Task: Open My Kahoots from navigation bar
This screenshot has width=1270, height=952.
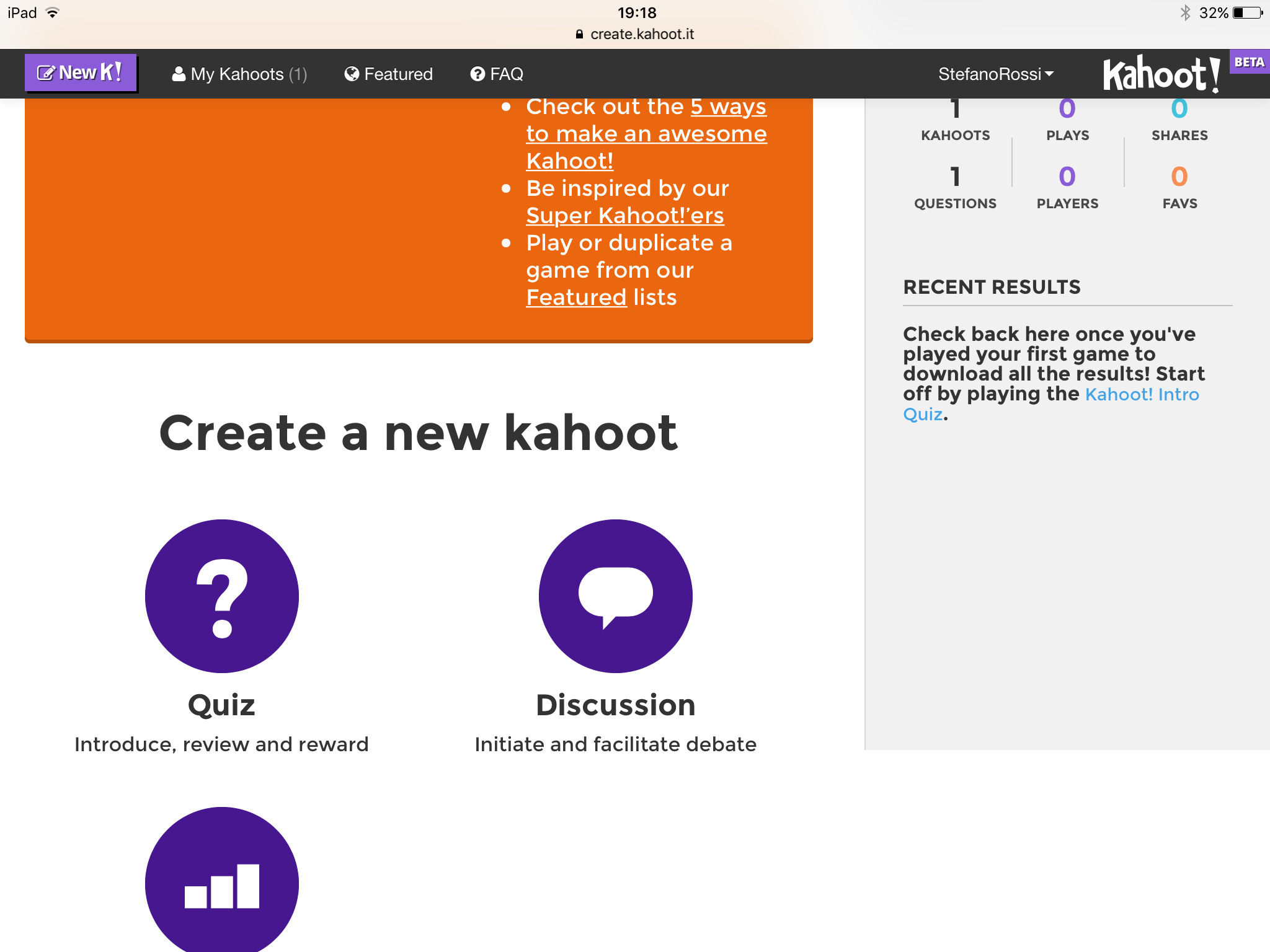Action: coord(239,74)
